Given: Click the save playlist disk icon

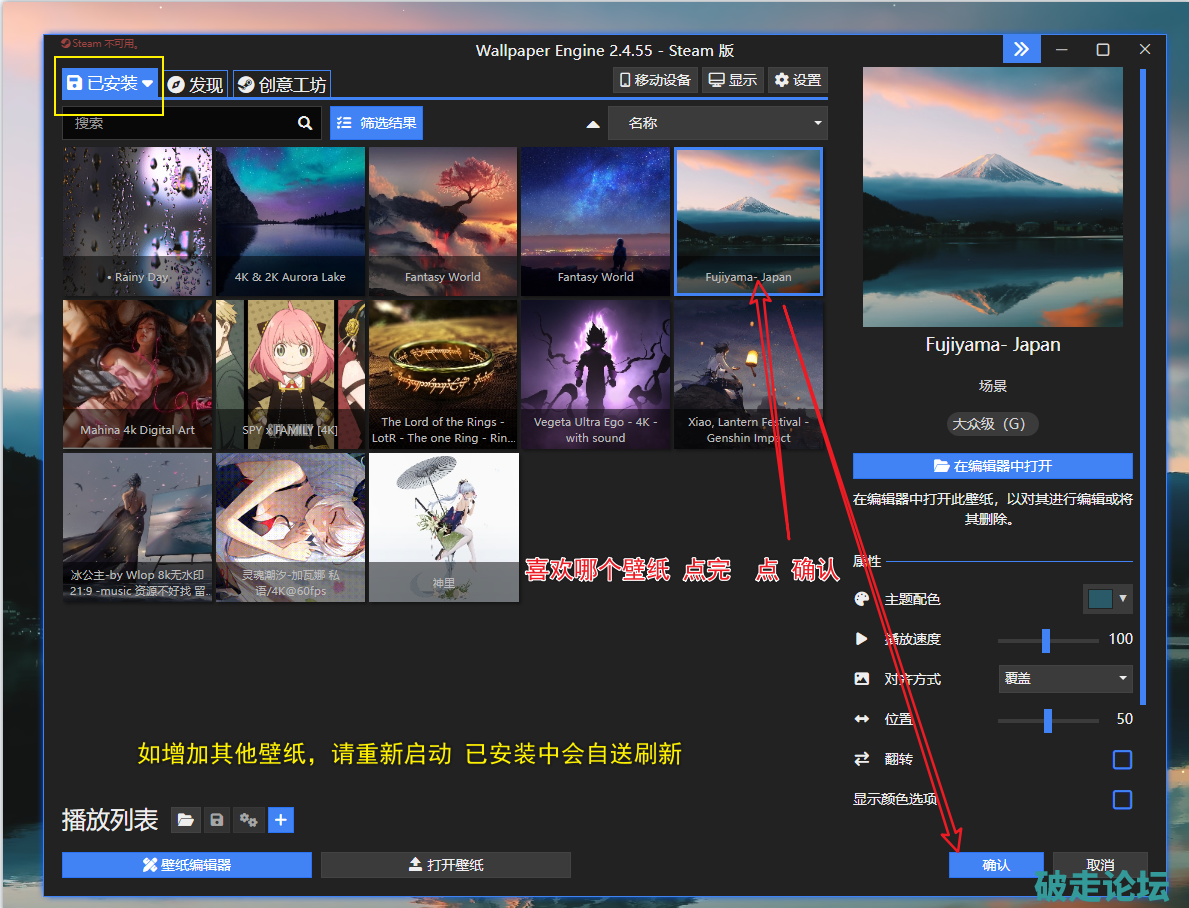Looking at the screenshot, I should coord(217,820).
